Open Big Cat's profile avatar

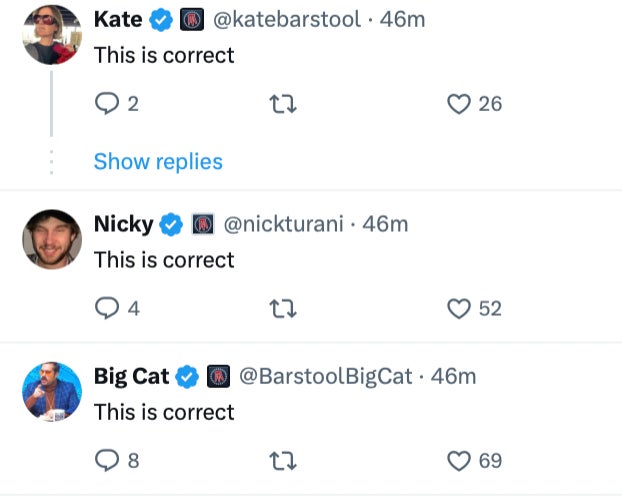[x=51, y=391]
